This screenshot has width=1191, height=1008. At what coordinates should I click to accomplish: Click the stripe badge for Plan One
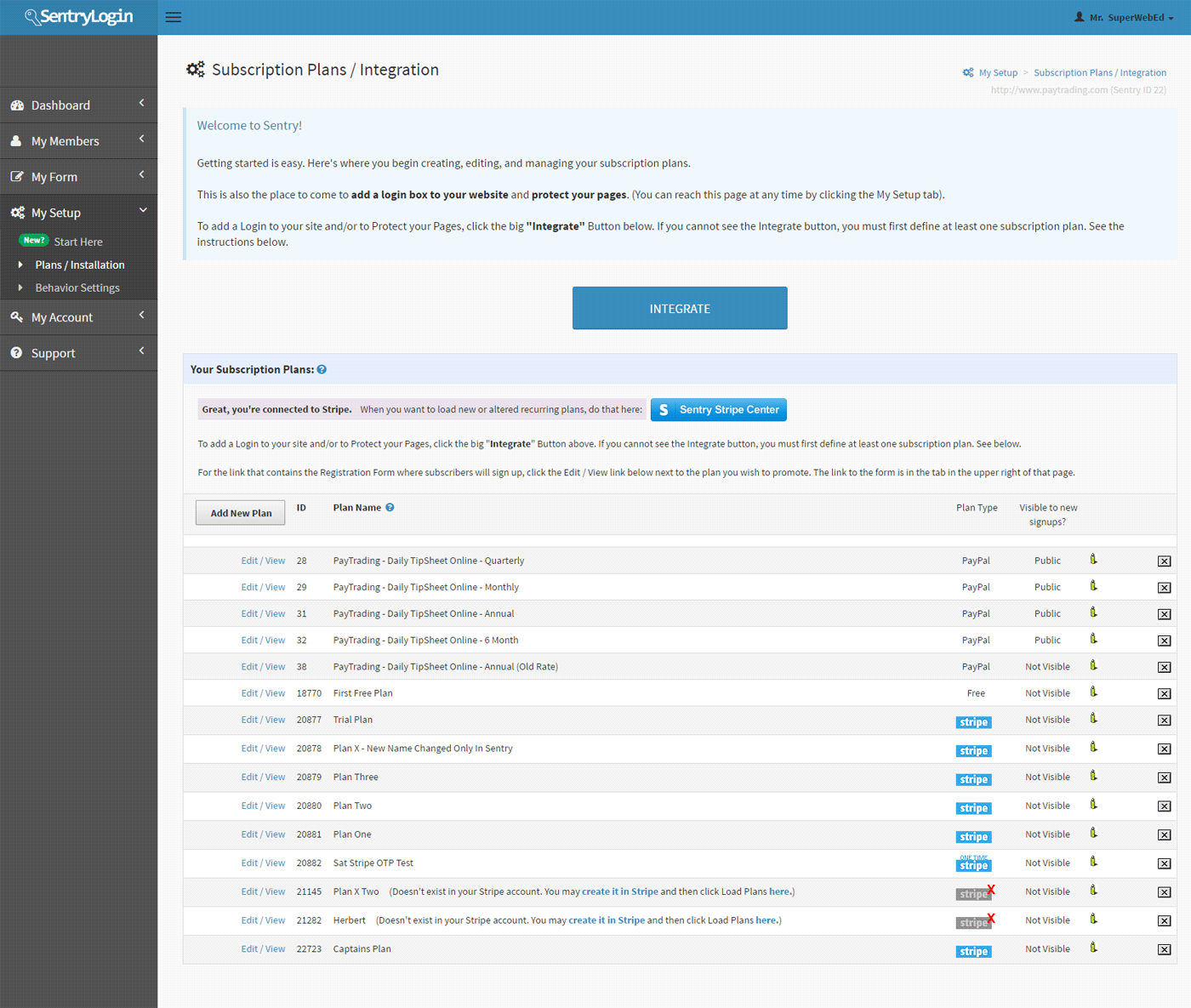[x=974, y=837]
